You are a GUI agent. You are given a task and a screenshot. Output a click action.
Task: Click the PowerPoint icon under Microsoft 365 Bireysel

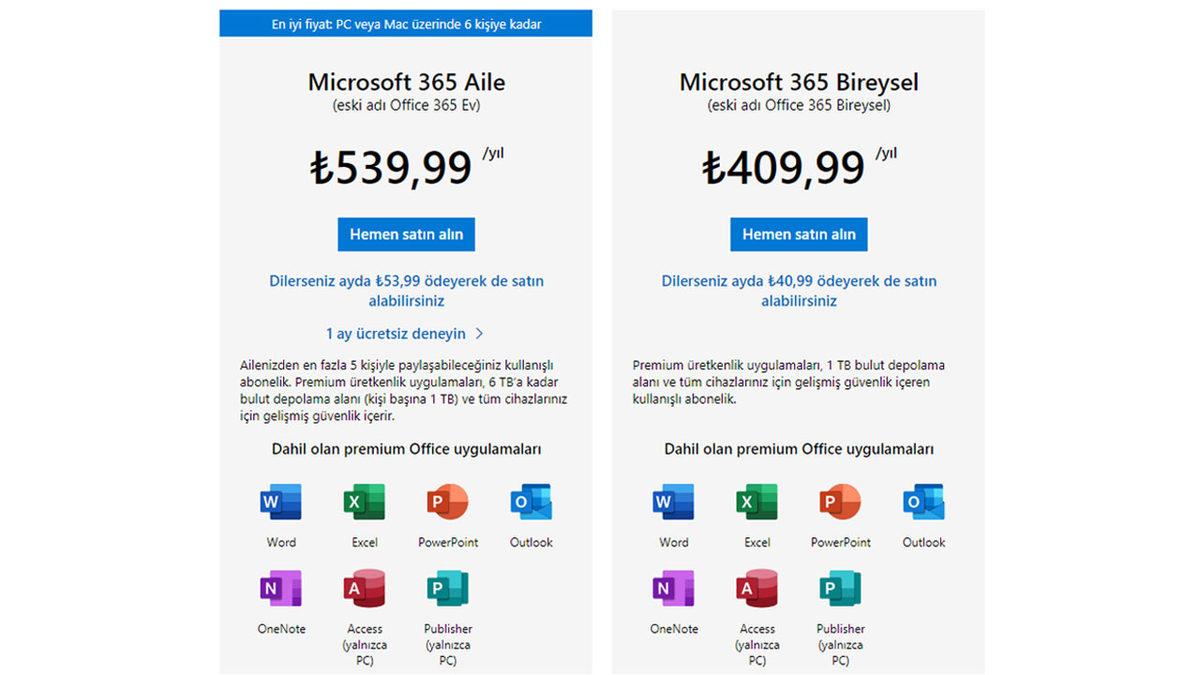click(x=839, y=503)
